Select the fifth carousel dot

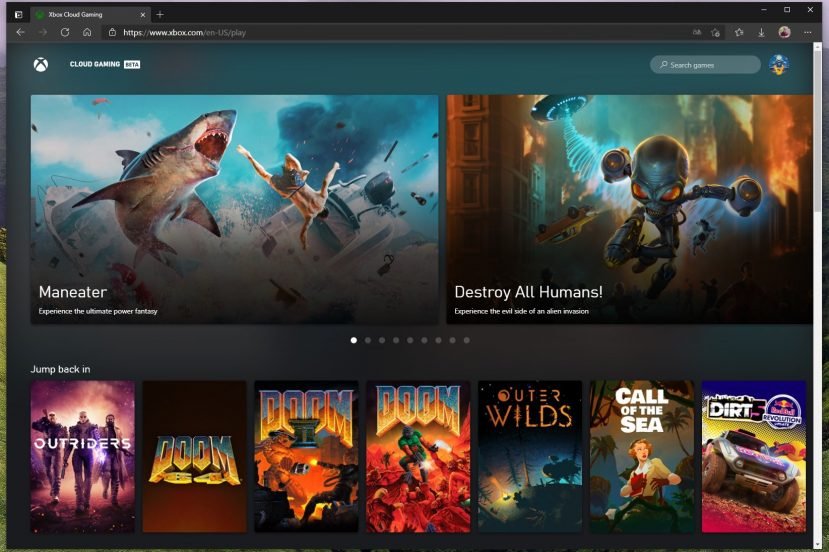(410, 341)
